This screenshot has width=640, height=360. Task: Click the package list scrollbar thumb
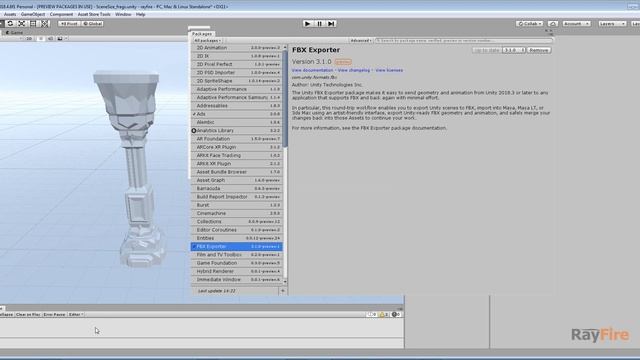[285, 99]
